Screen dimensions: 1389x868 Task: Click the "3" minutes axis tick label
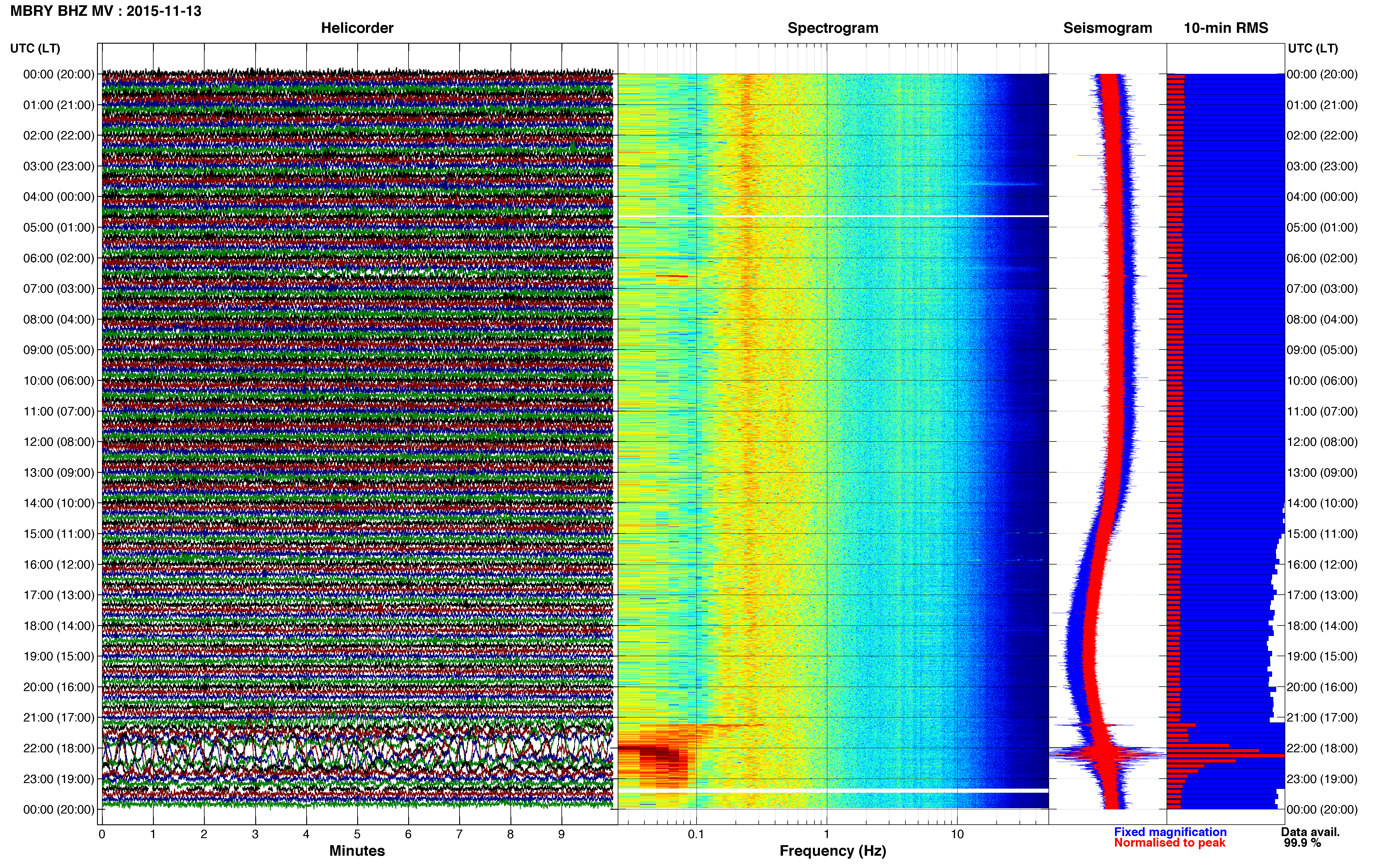tap(255, 834)
